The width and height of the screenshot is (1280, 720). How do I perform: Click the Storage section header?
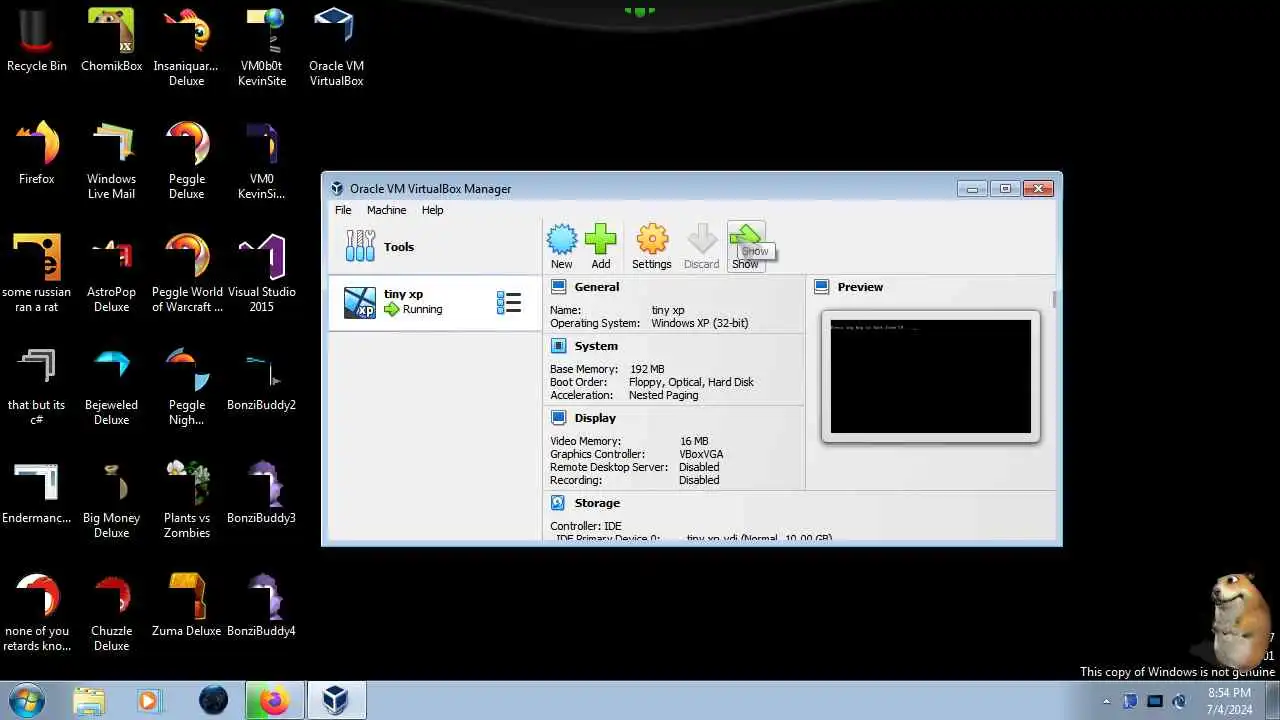597,503
